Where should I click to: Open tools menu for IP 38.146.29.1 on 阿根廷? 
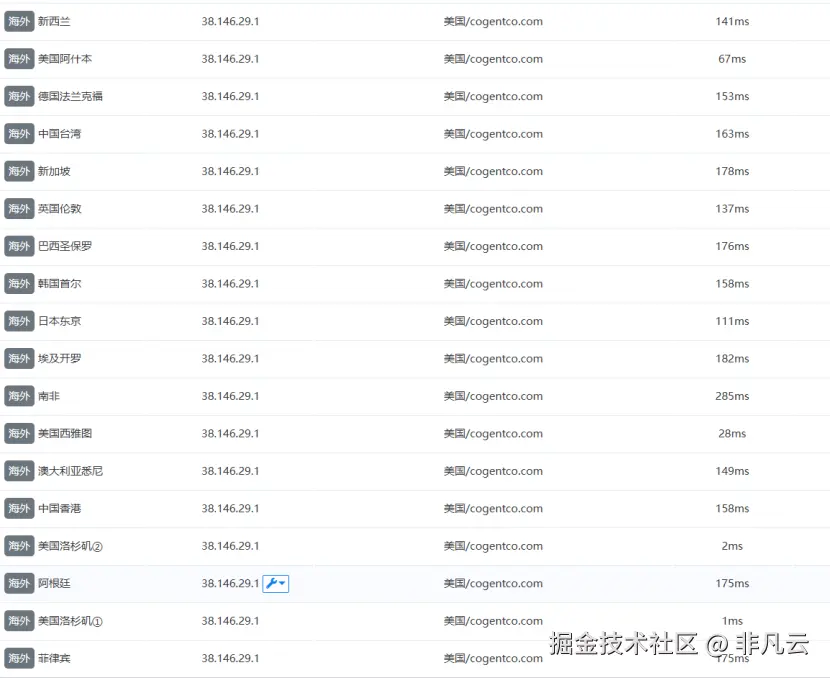273,583
